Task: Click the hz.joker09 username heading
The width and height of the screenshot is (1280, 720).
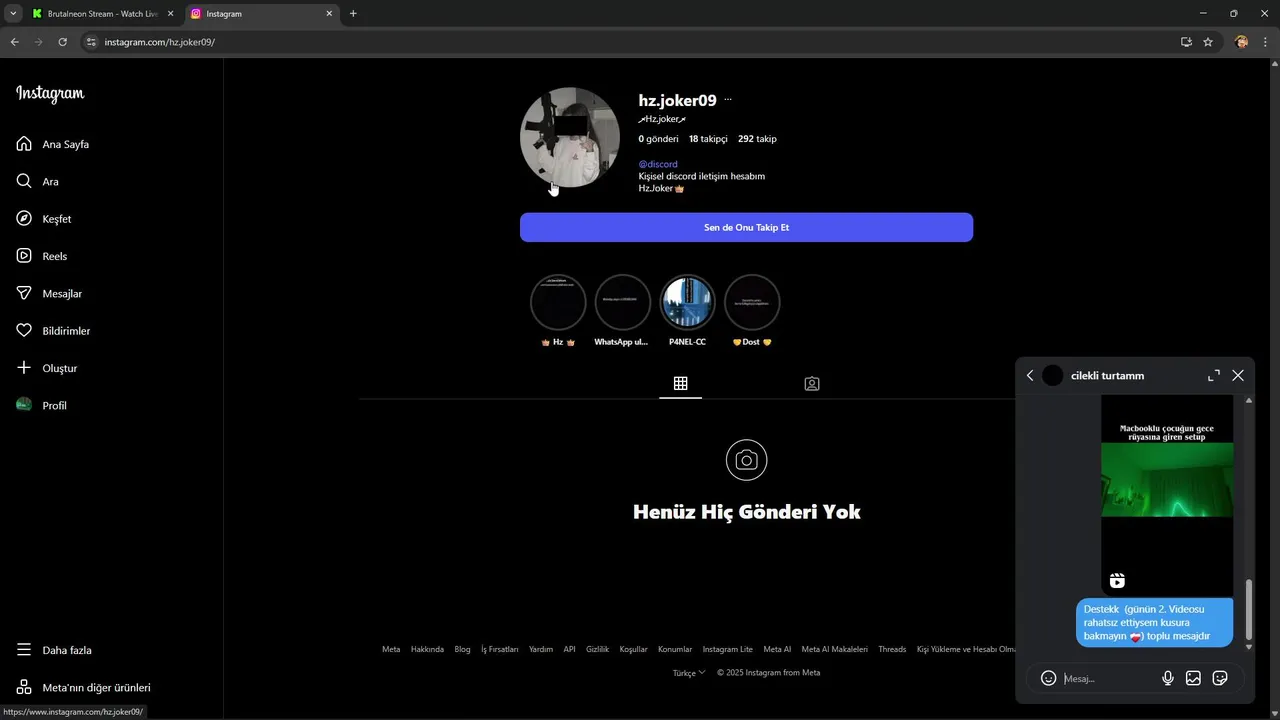Action: [677, 100]
